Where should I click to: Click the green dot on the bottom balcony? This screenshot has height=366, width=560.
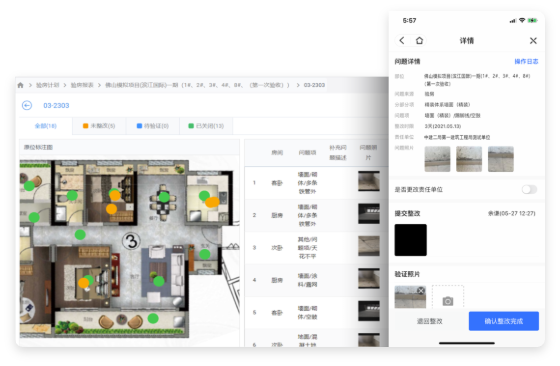point(153,318)
